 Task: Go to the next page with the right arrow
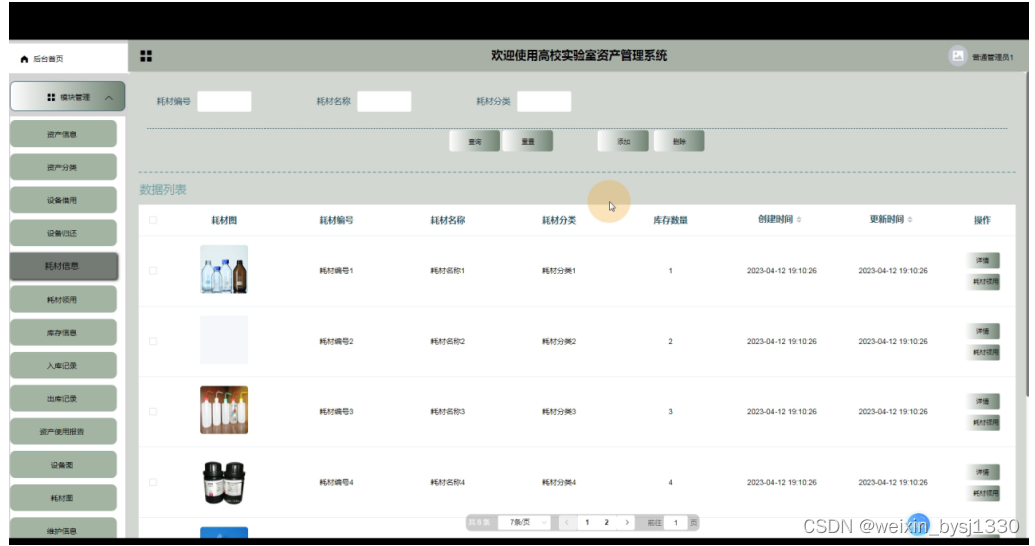pos(627,522)
